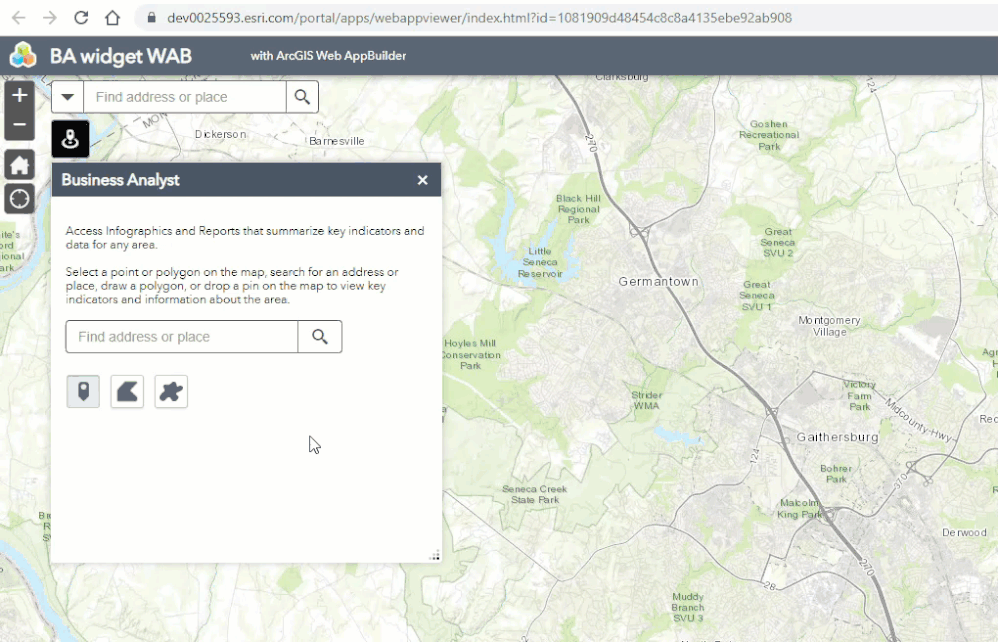This screenshot has height=642, width=998.
Task: Zoom out on the map
Action: click(x=20, y=125)
